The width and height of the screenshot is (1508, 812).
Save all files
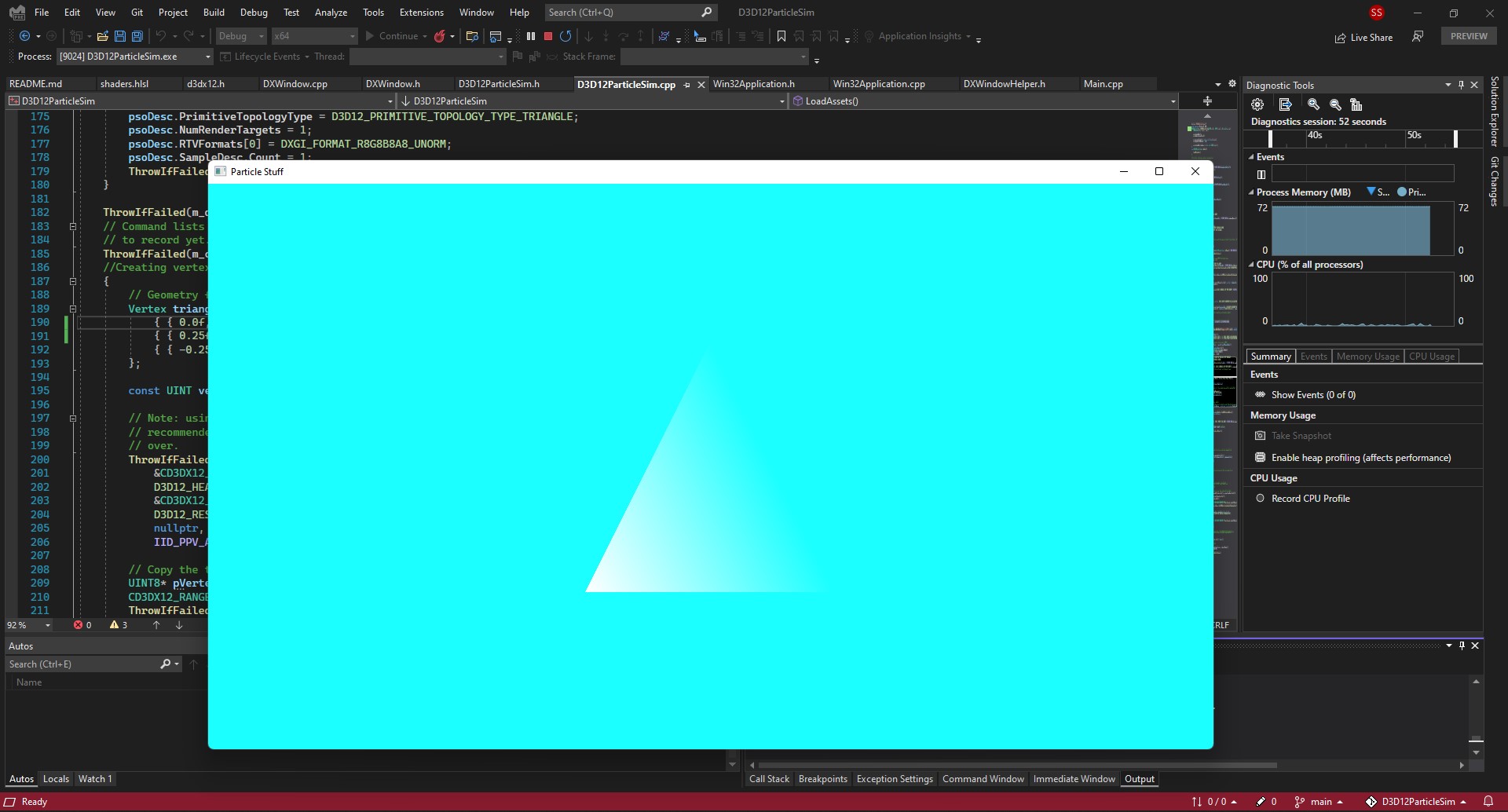137,36
